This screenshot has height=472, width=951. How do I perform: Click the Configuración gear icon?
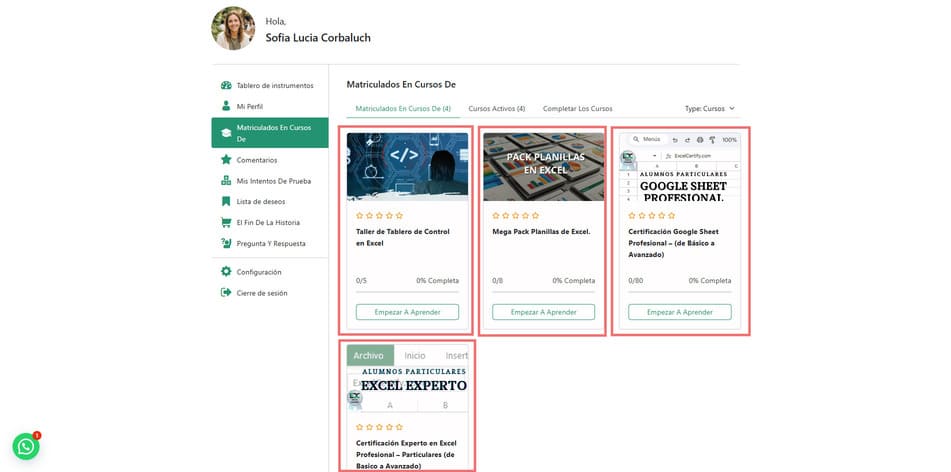tap(226, 272)
